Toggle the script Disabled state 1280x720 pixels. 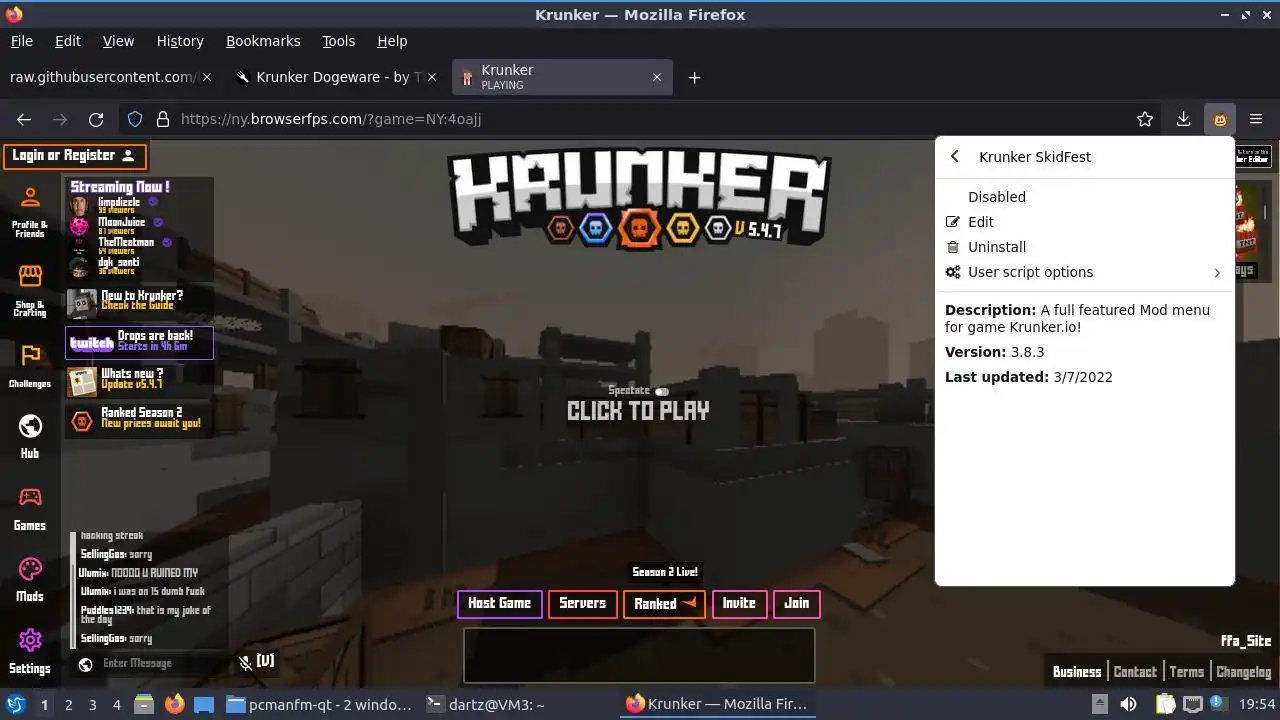pyautogui.click(x=997, y=197)
